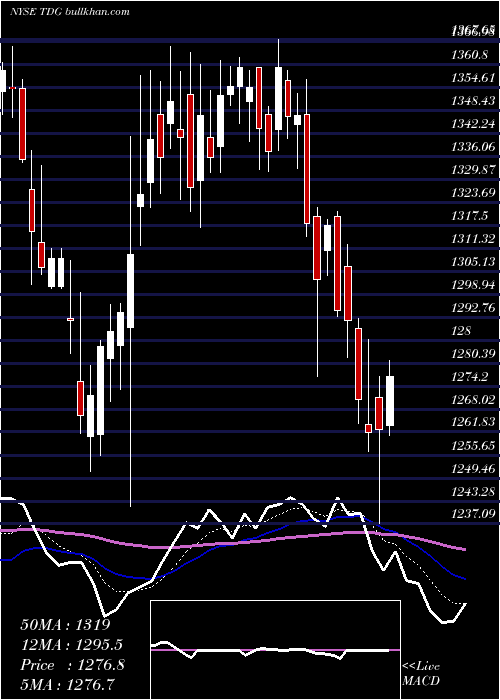Select the 1243.28 price axis label

(473, 492)
